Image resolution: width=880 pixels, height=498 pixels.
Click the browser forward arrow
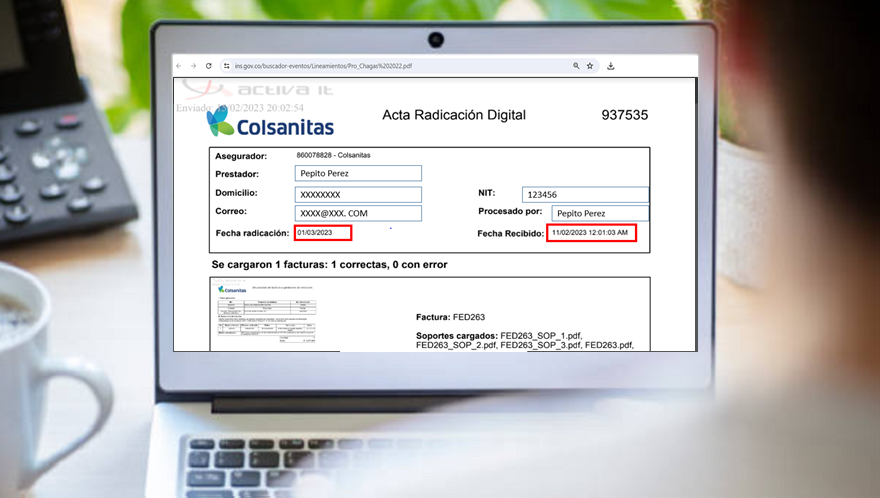(194, 66)
